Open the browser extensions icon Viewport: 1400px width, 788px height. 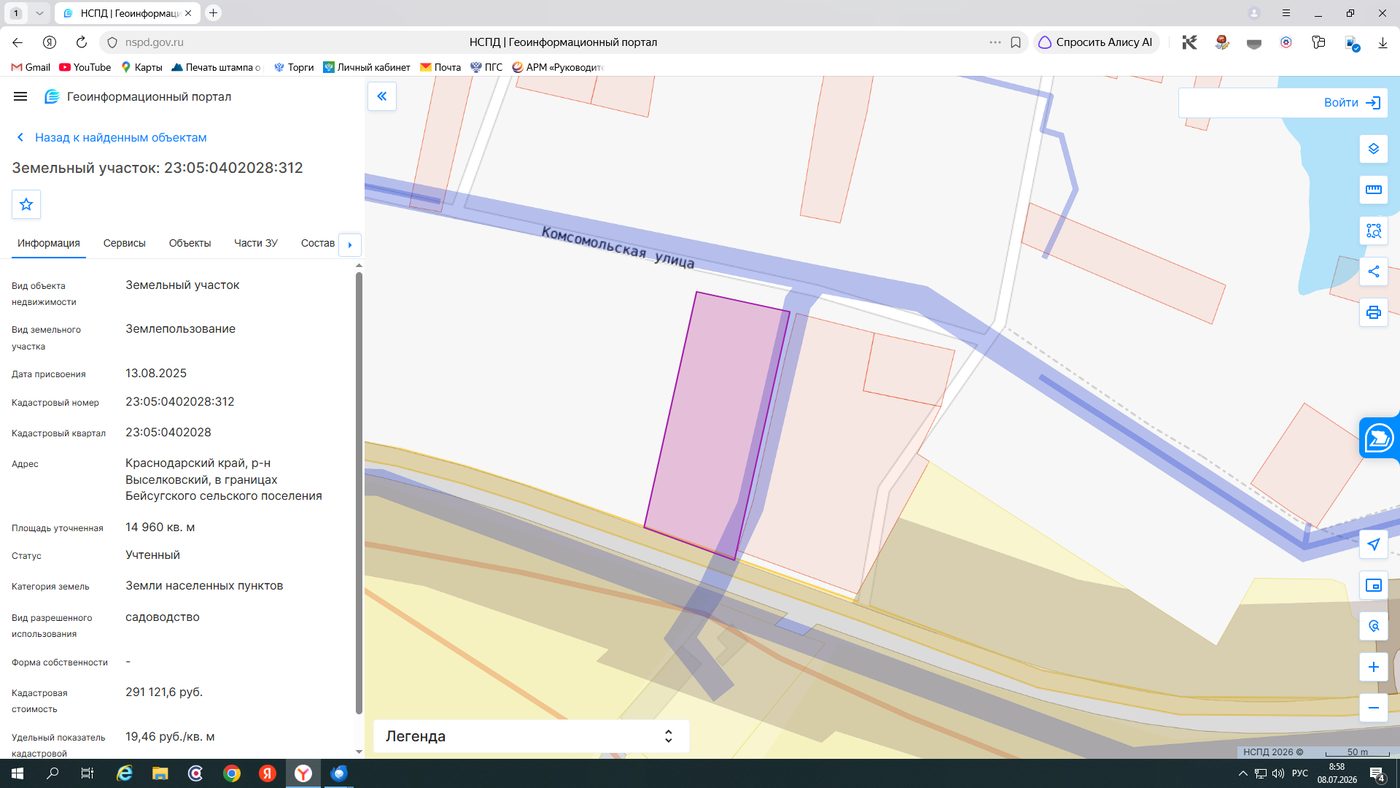click(x=1318, y=43)
